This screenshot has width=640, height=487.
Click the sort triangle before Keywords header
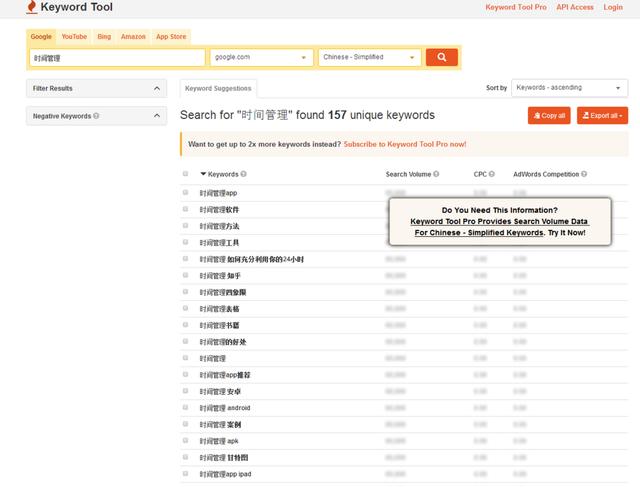pyautogui.click(x=203, y=174)
